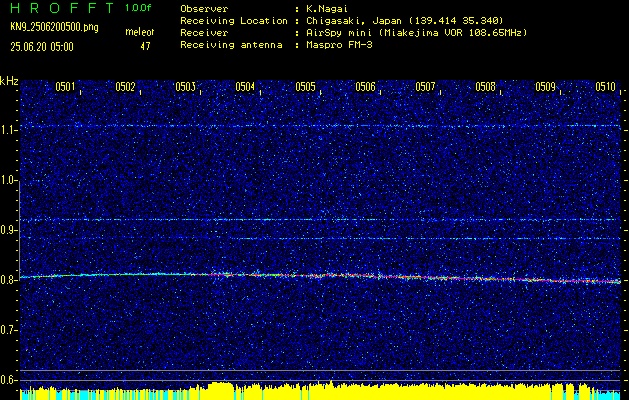Click the 0.6 kHz axis label
Viewport: 629px width, 400px height.
pos(8,380)
